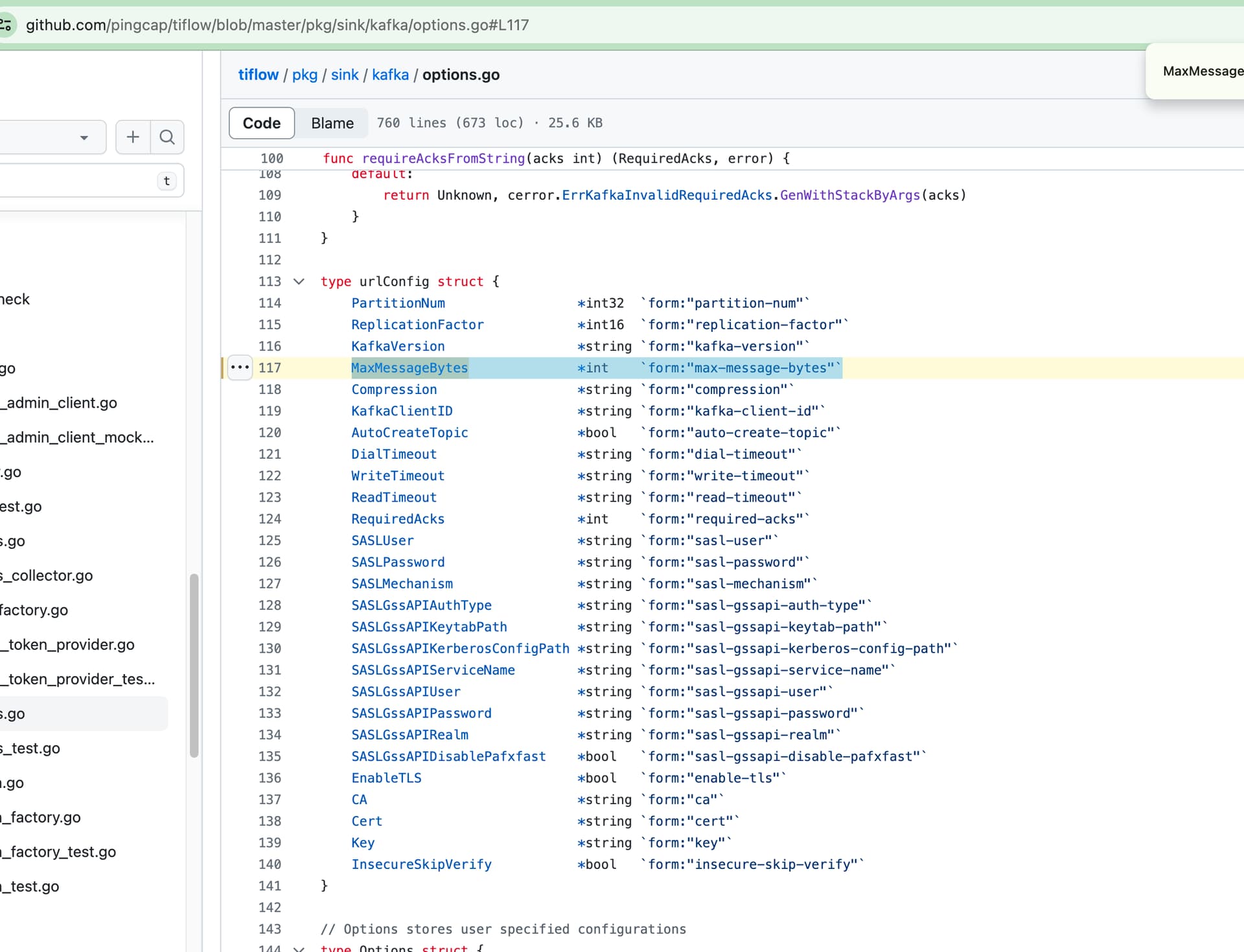Click the form:"max-message-bytes" tag text
Viewport: 1244px width, 952px height.
pyautogui.click(x=741, y=367)
